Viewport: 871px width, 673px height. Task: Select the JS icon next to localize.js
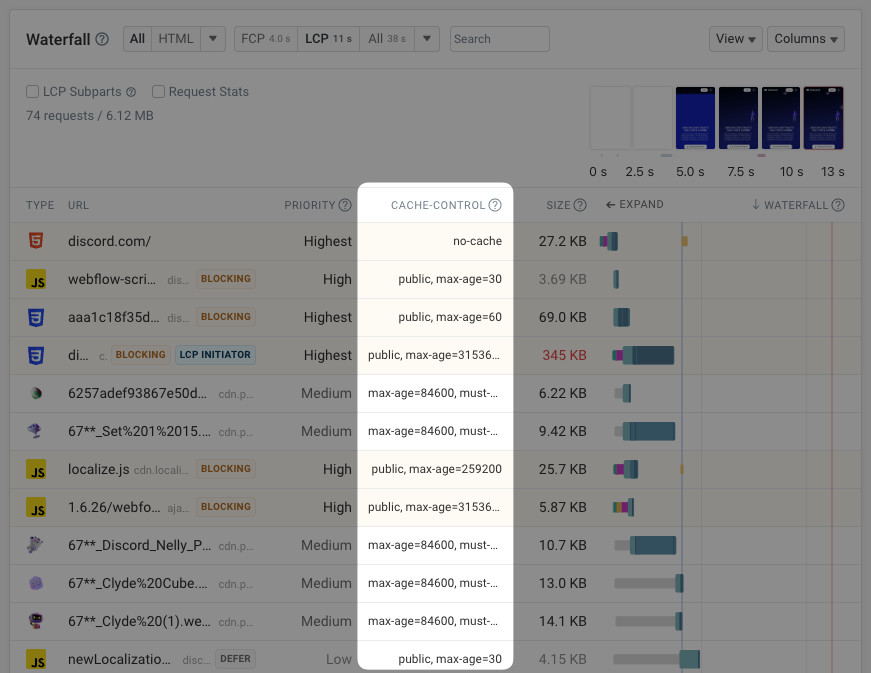point(37,469)
